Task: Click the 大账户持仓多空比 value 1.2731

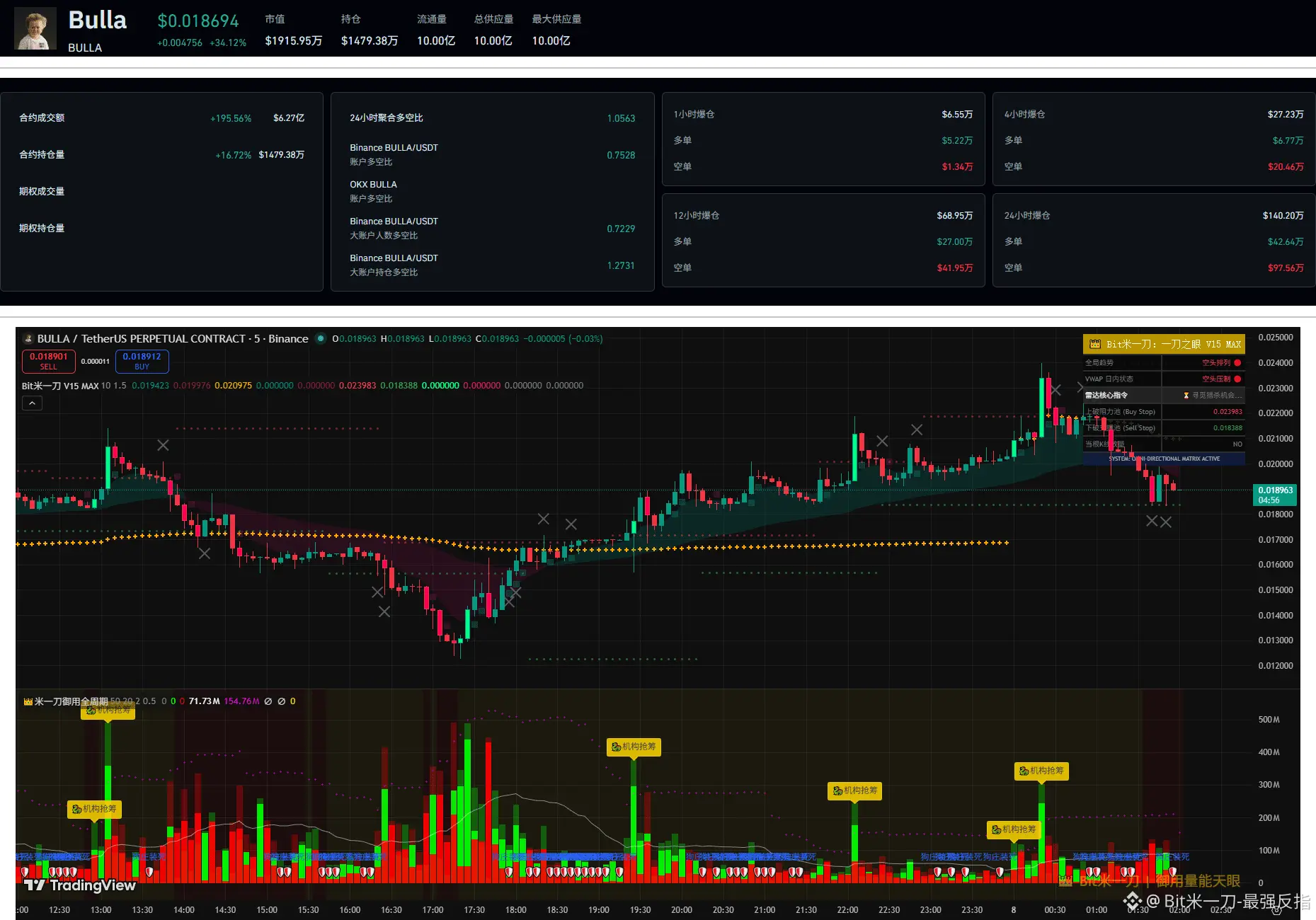Action: tap(621, 265)
